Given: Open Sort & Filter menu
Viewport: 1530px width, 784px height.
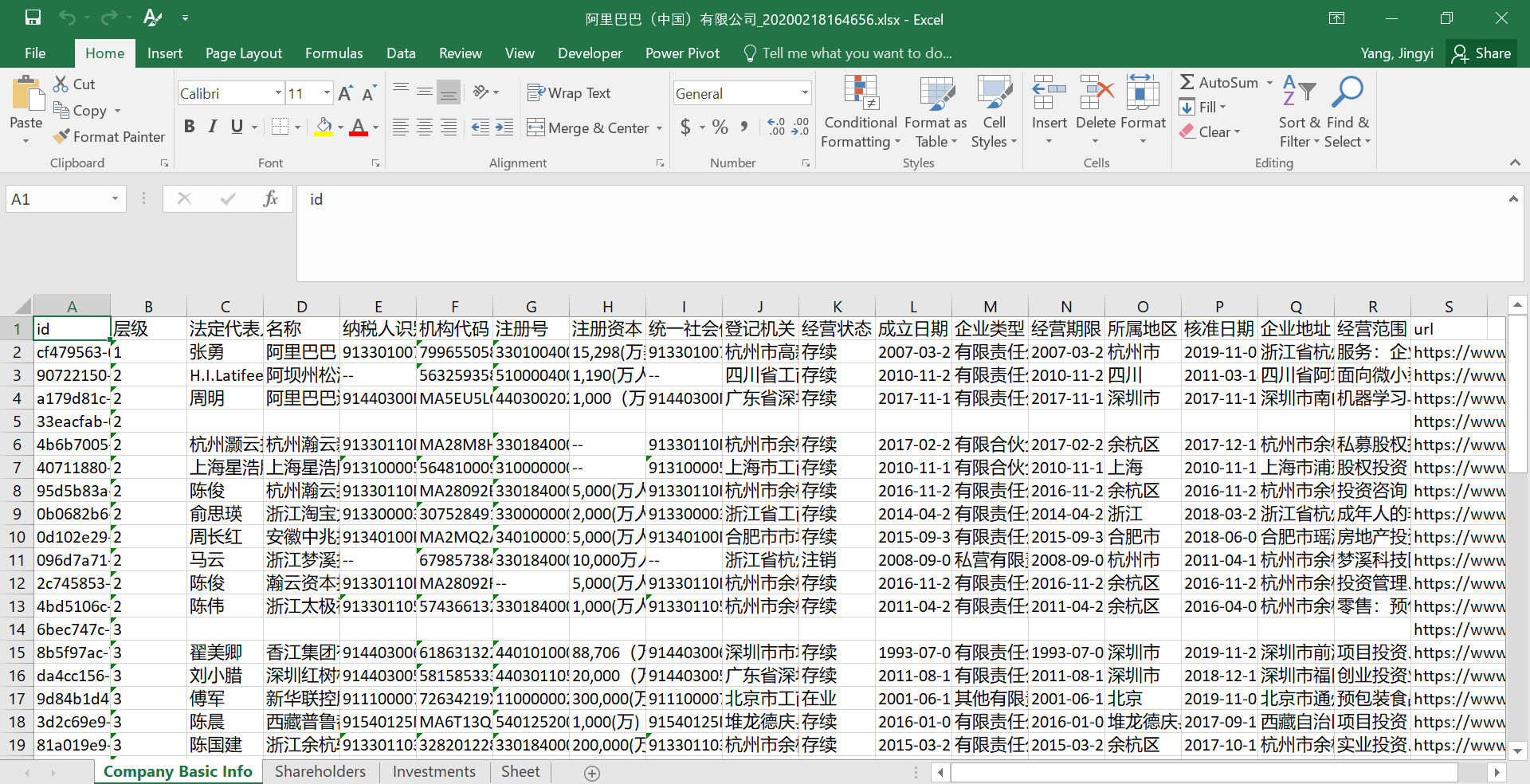Looking at the screenshot, I should [1300, 112].
